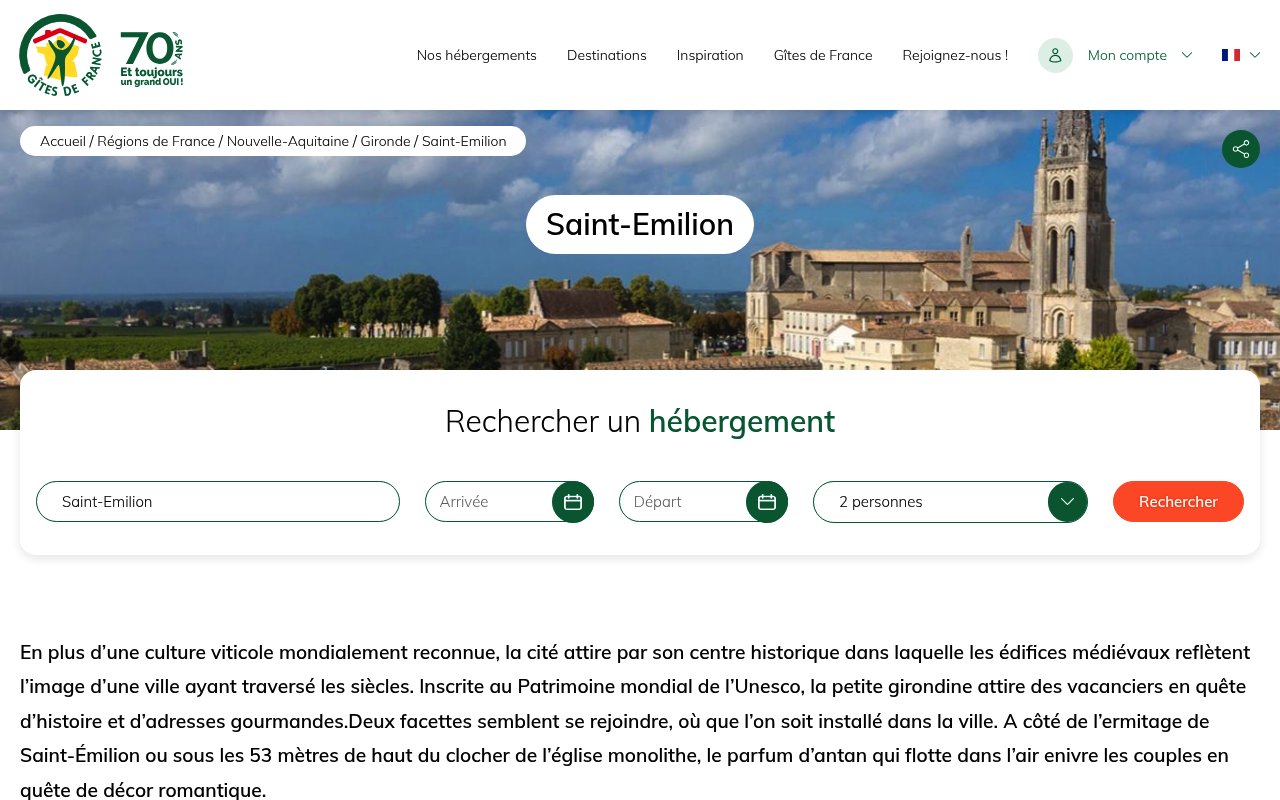
Task: Click the Saint-Emilion breadcrumb item
Action: pyautogui.click(x=464, y=141)
